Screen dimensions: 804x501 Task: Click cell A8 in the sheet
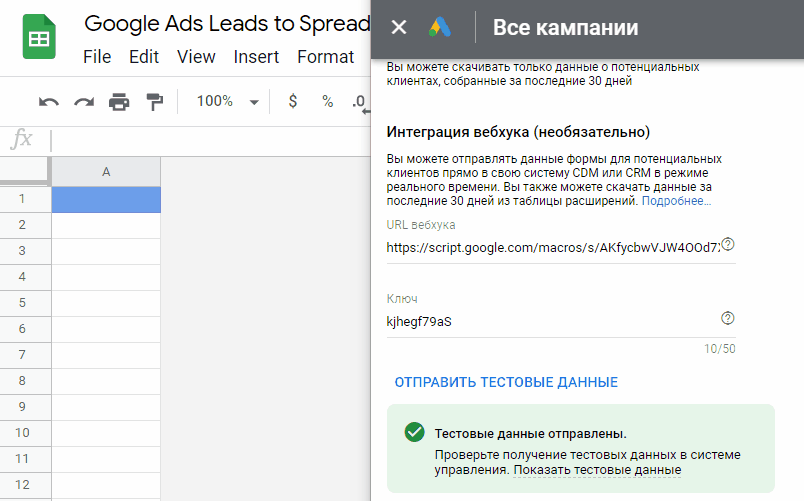pyautogui.click(x=106, y=381)
